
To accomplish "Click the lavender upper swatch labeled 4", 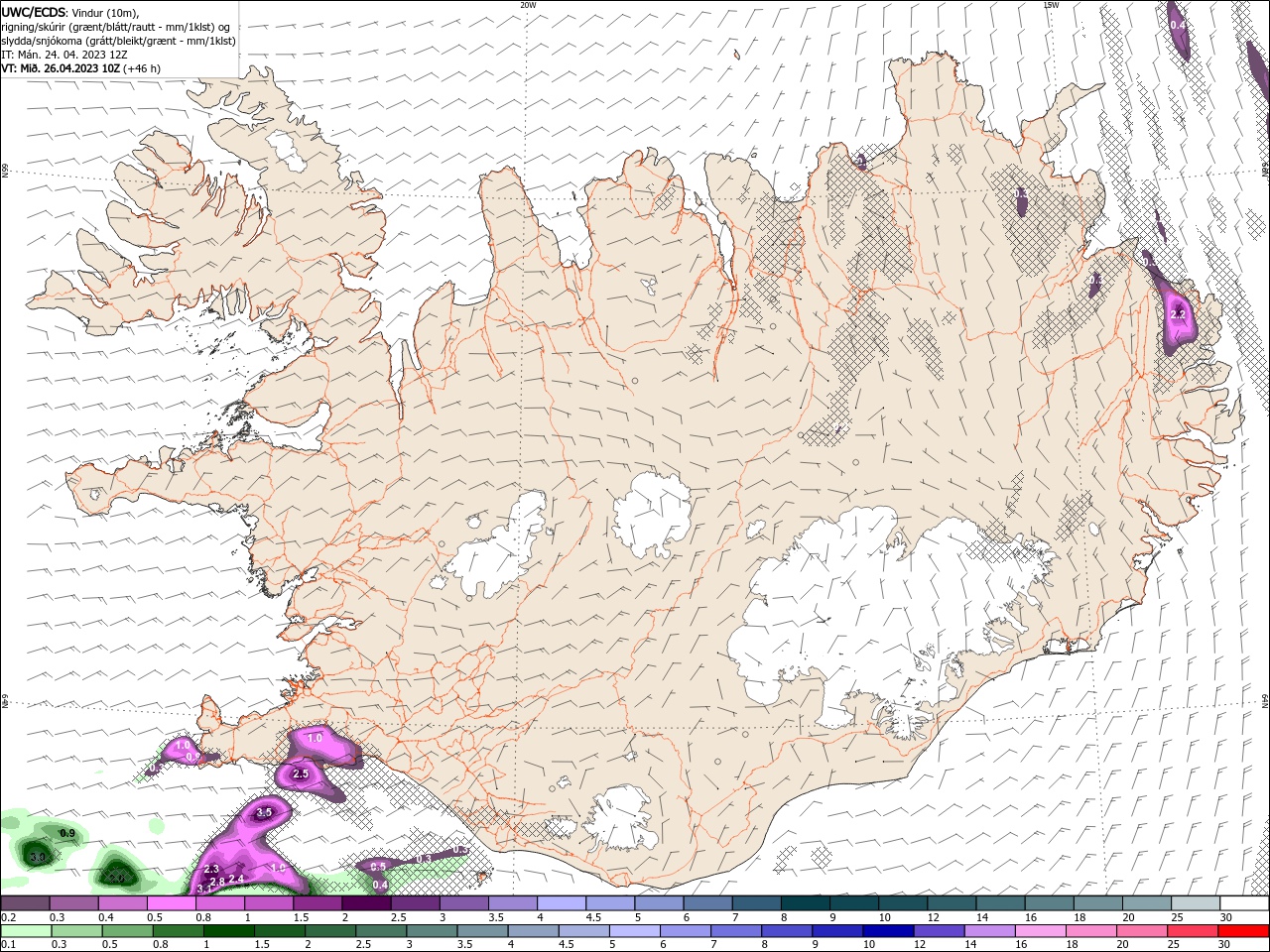I will (x=562, y=903).
